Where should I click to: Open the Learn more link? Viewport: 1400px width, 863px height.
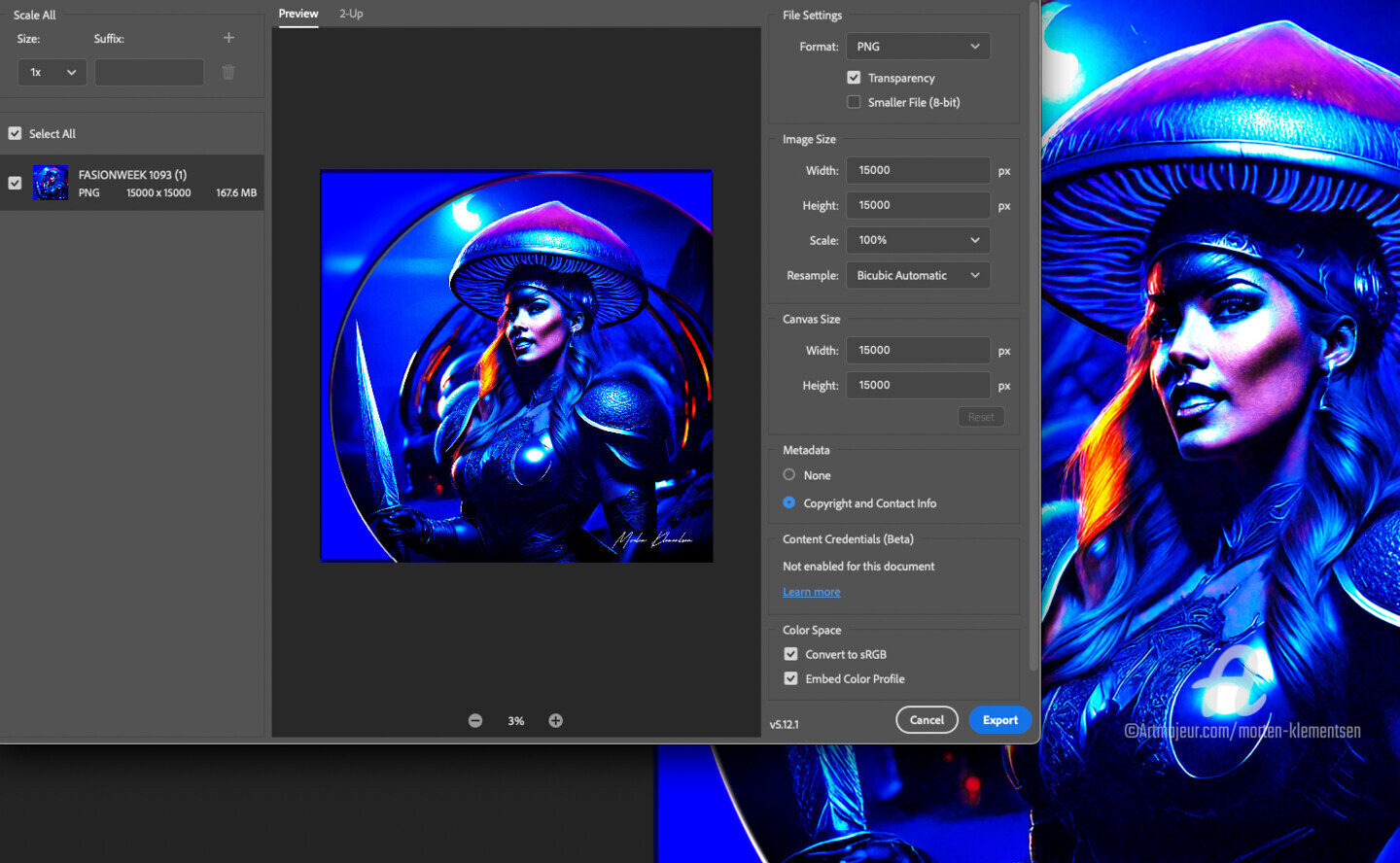(x=811, y=592)
